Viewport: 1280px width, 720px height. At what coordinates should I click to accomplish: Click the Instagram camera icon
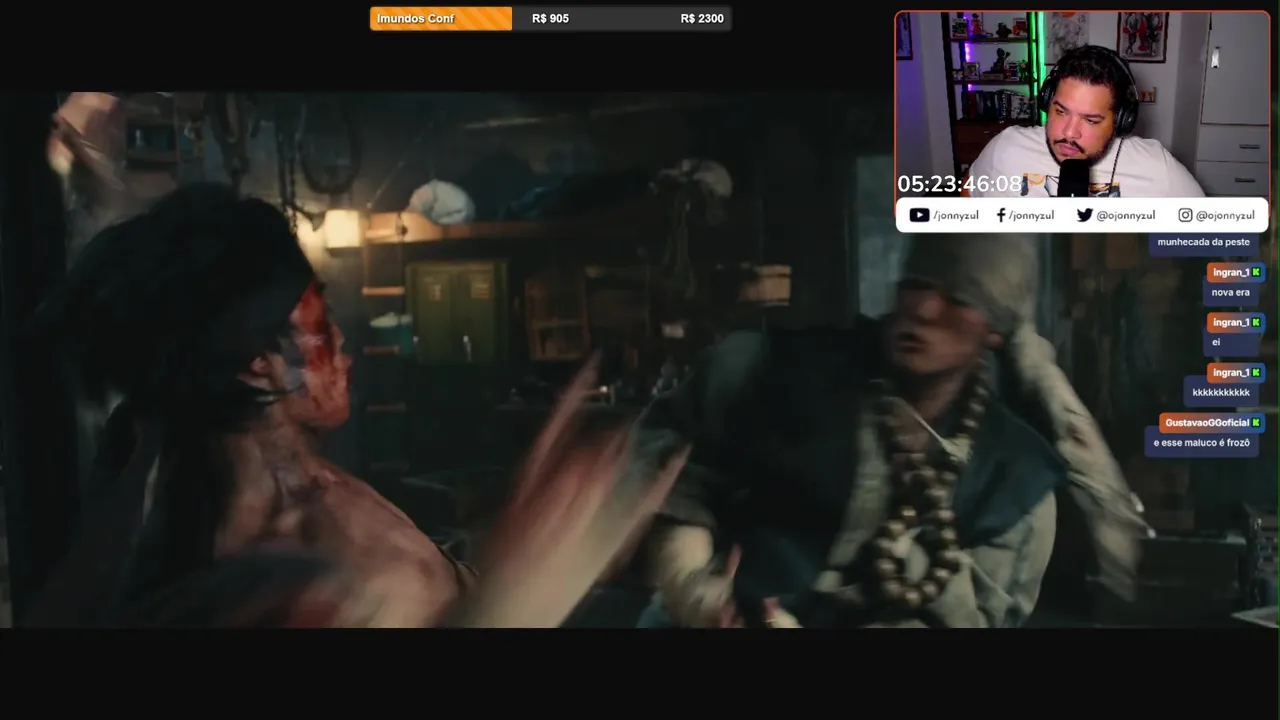[1185, 215]
